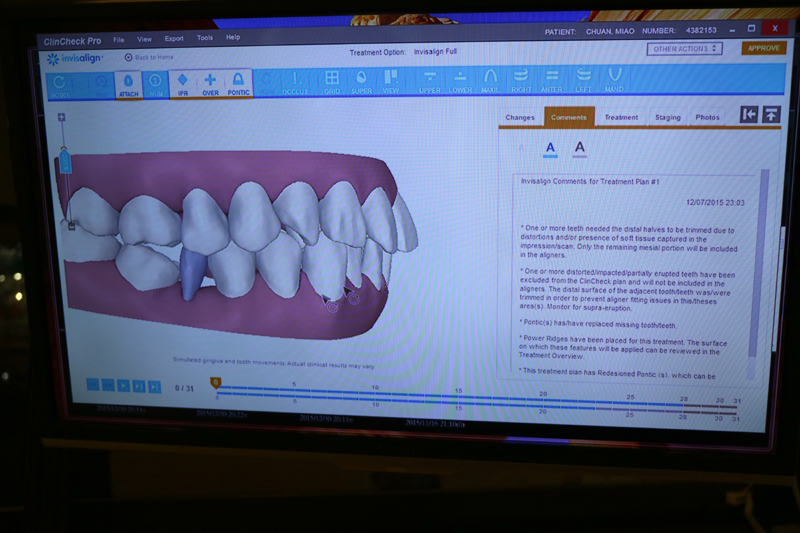Switch to MAND mandibular view

click(x=614, y=81)
